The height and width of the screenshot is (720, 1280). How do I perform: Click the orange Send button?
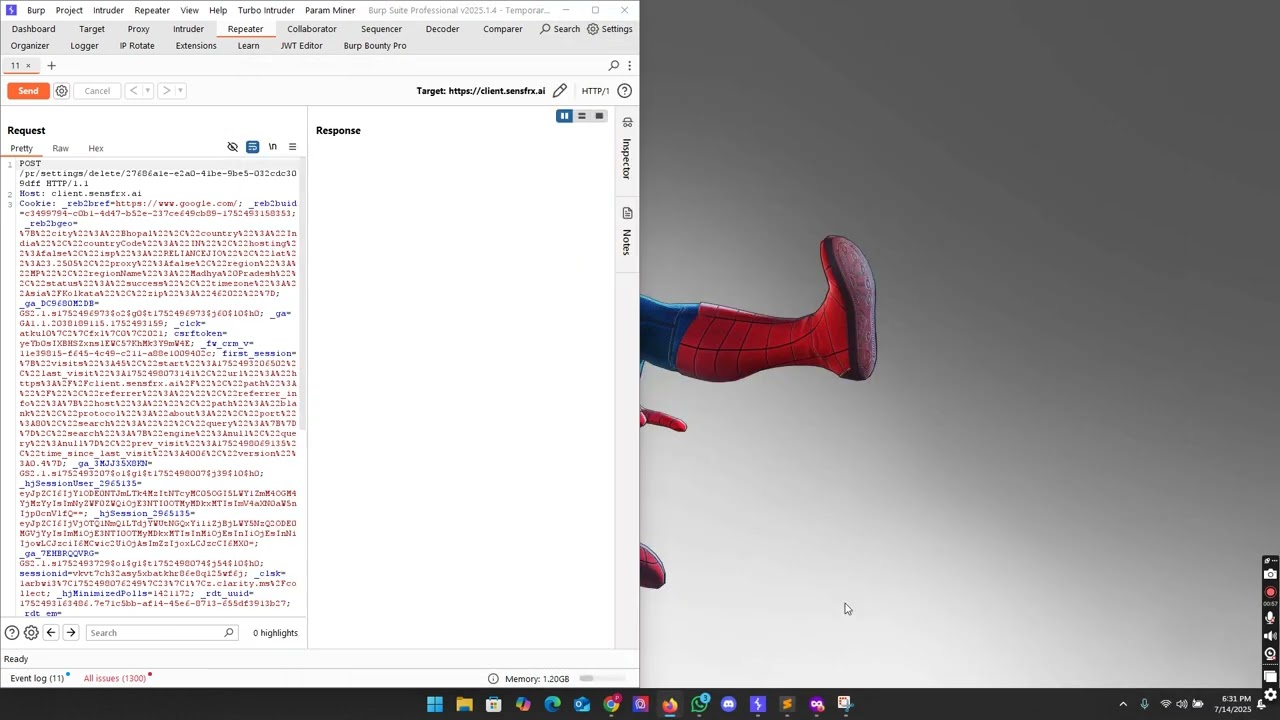[x=28, y=91]
